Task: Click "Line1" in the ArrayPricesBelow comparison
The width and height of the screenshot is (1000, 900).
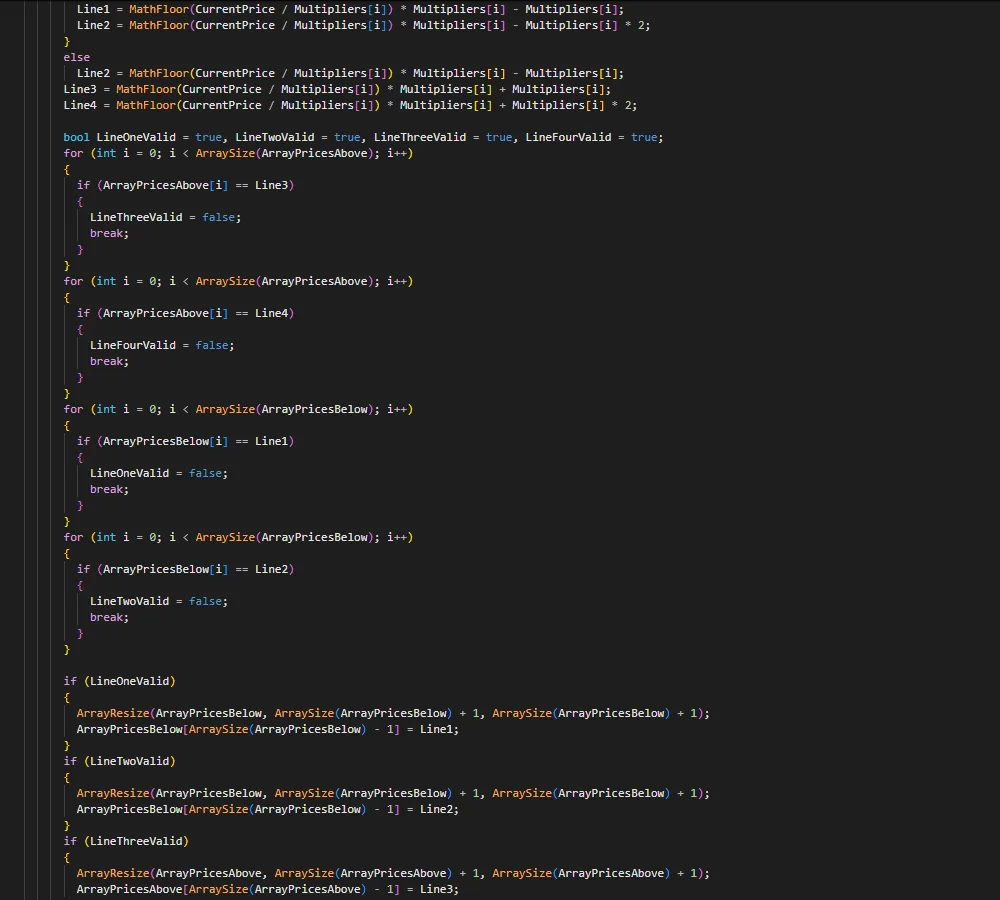Action: [274, 441]
